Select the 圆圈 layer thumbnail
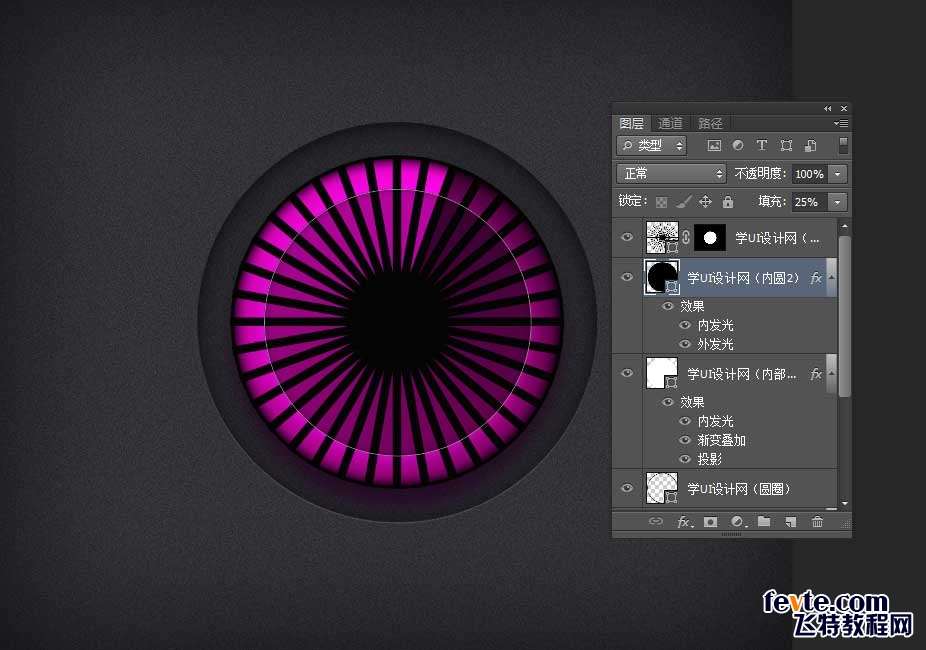Image resolution: width=926 pixels, height=650 pixels. point(662,488)
